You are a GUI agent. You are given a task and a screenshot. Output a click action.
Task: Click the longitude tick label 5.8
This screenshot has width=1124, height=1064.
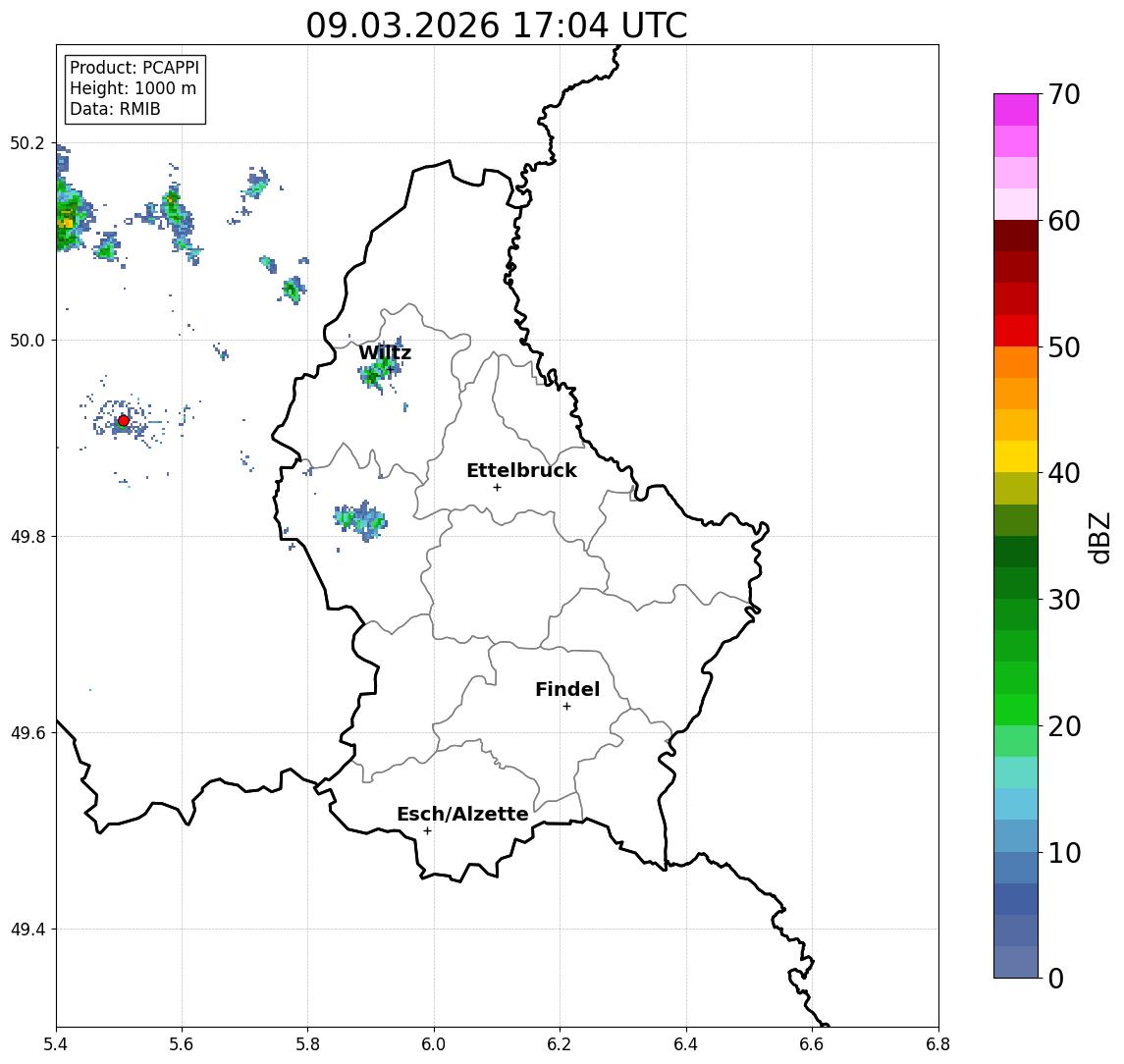coord(308,1044)
